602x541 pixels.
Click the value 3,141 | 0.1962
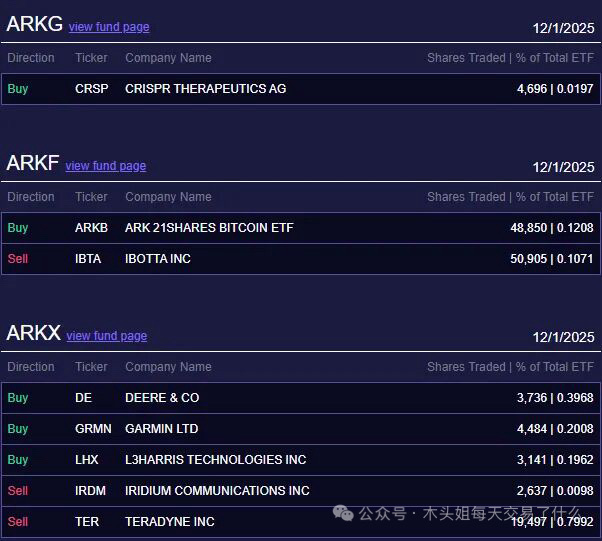[555, 460]
